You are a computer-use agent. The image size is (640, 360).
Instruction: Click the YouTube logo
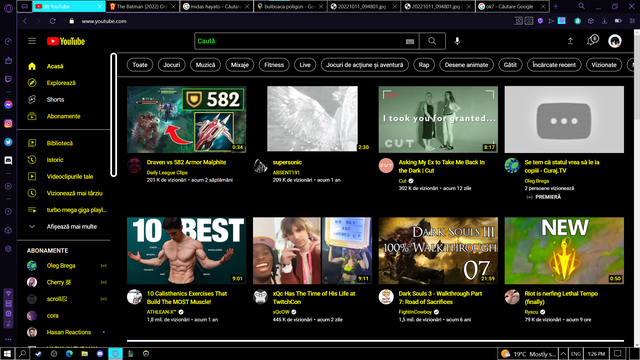(x=66, y=41)
